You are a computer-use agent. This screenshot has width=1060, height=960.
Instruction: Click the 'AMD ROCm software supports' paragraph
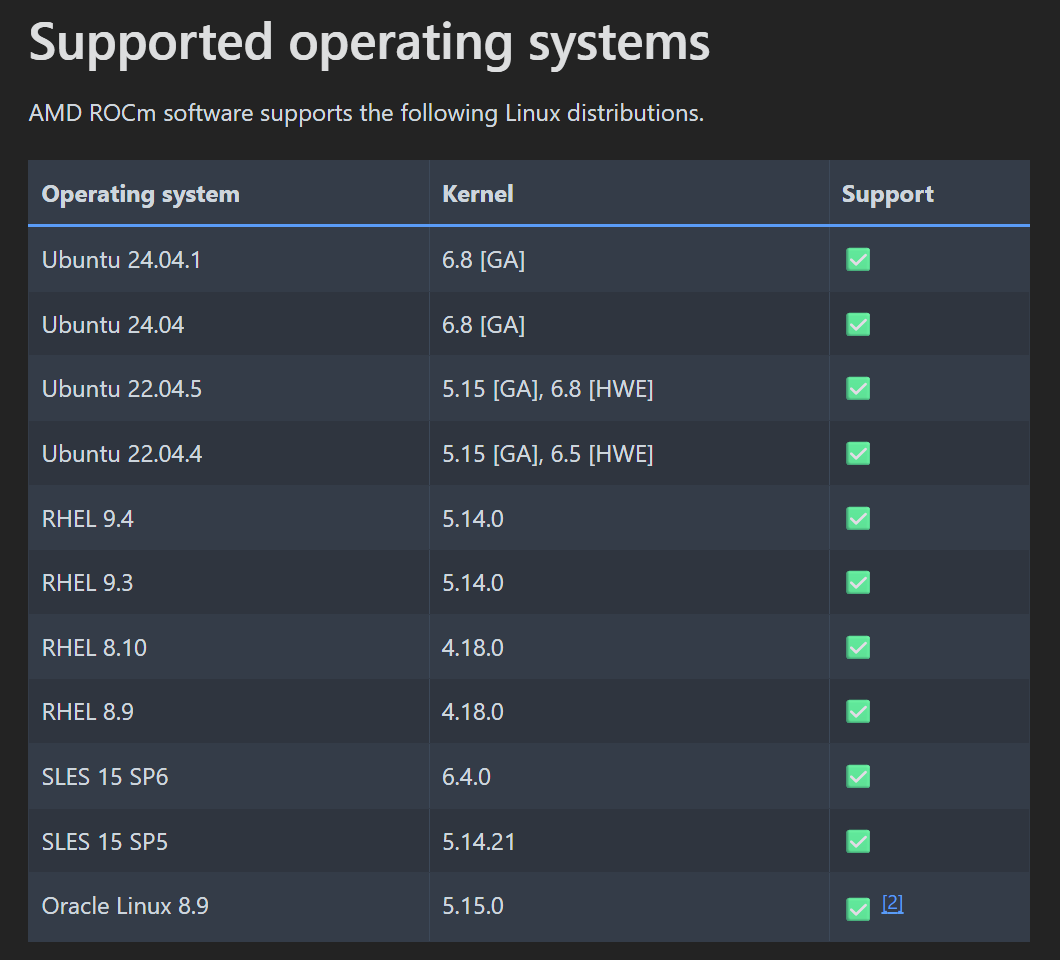point(366,113)
